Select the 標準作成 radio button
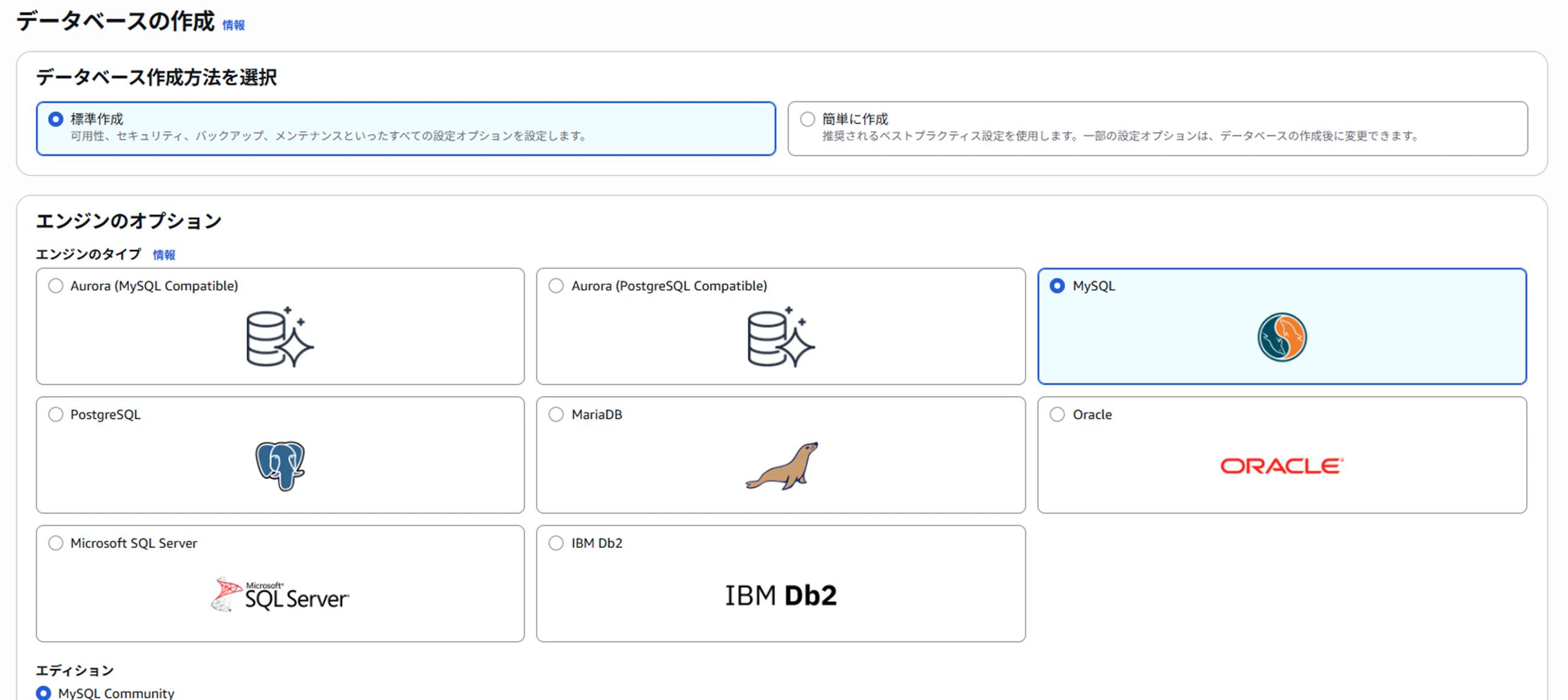 coord(56,119)
